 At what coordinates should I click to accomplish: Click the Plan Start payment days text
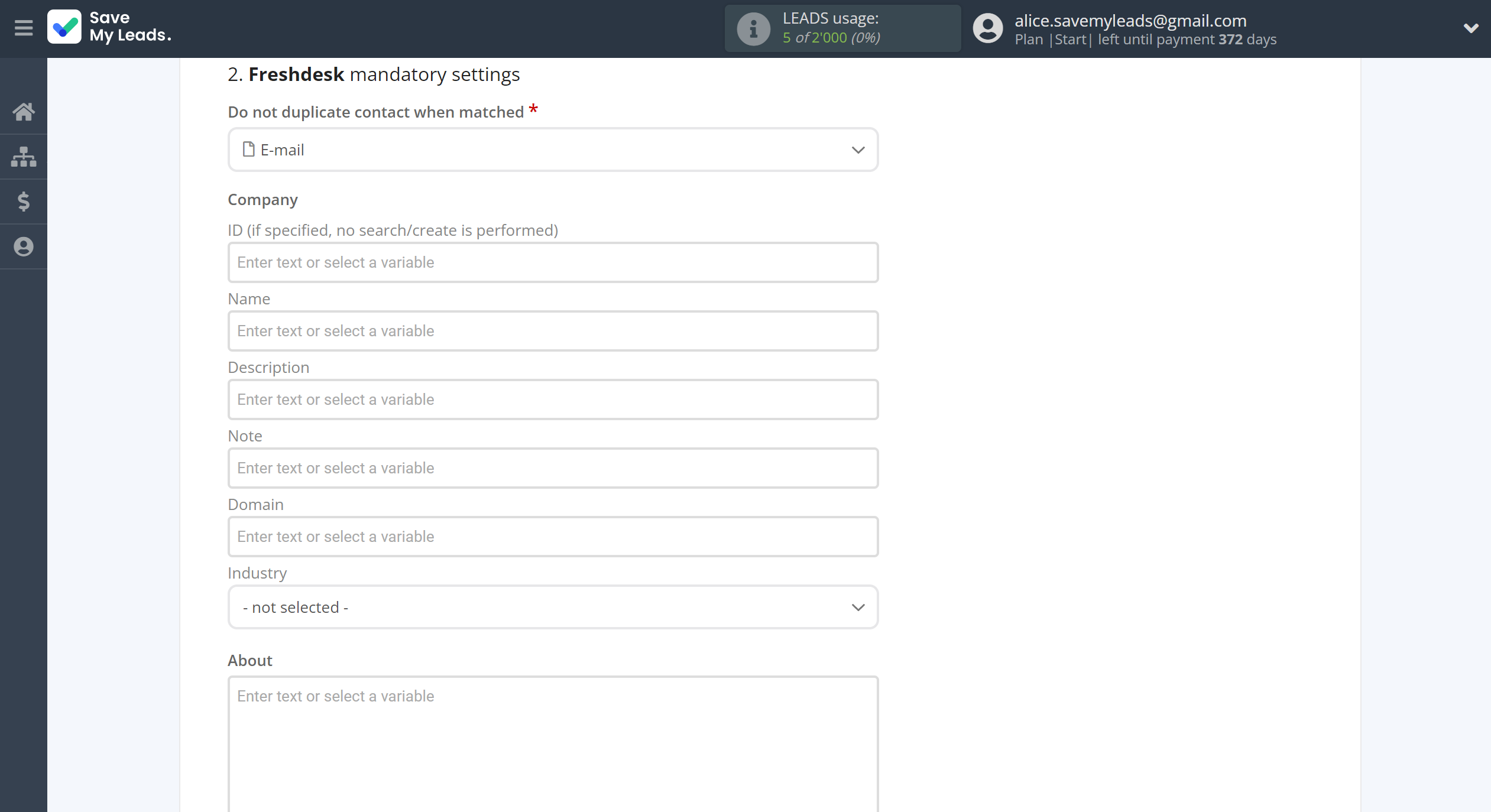1145,40
